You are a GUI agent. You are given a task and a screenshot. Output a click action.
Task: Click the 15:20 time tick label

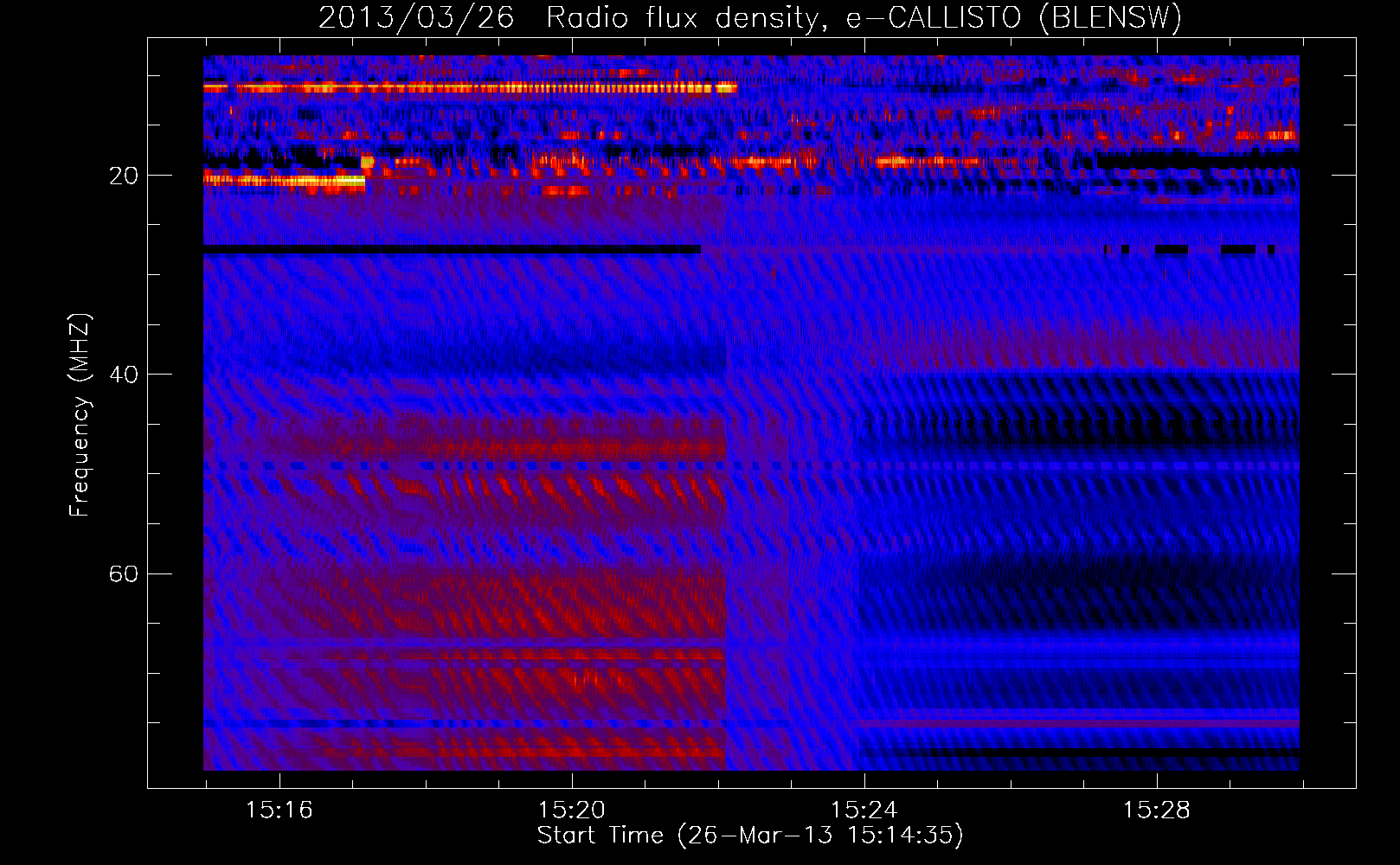click(x=571, y=811)
